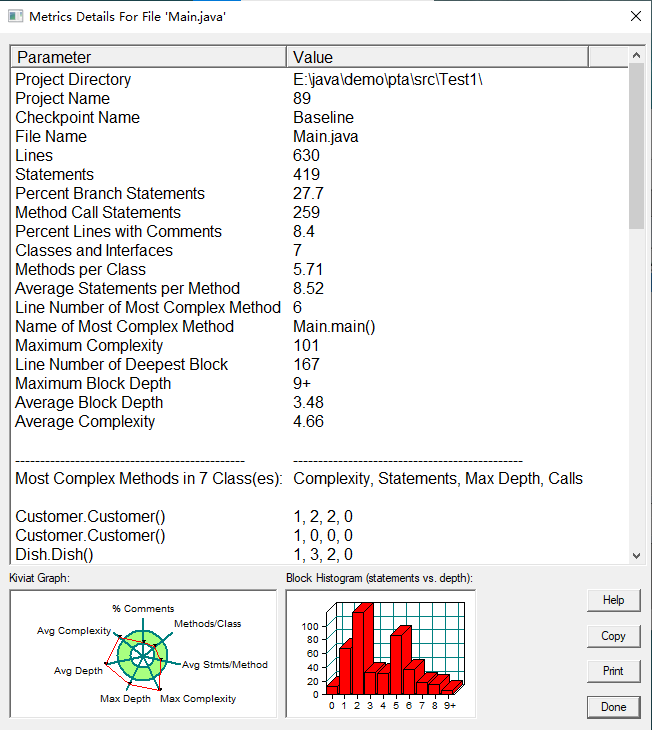Click the E:\java\demo\pta\src\Test1\ path value
This screenshot has height=730, width=652.
click(x=387, y=80)
